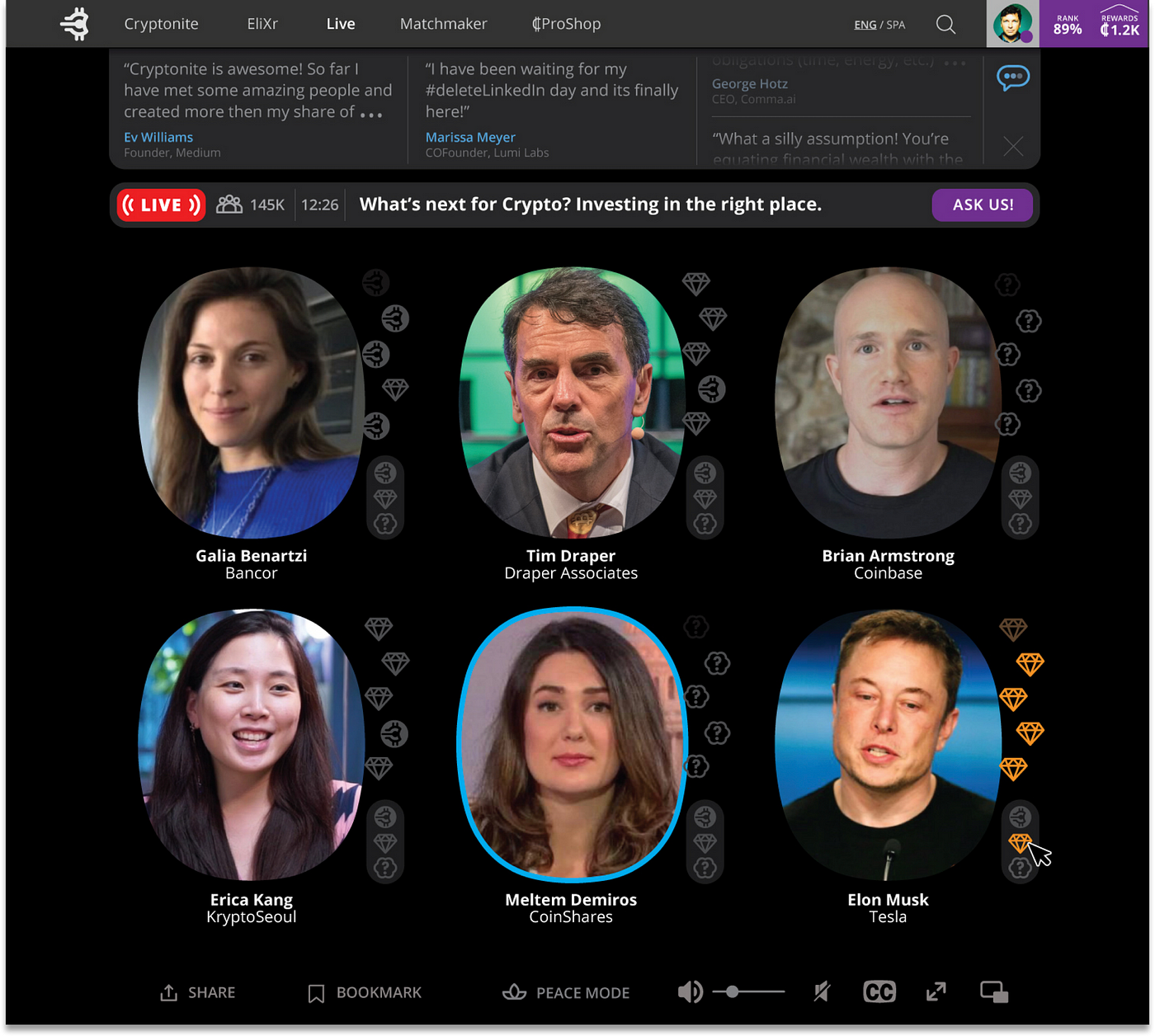
Task: Click the ASK US! button
Action: click(x=983, y=205)
